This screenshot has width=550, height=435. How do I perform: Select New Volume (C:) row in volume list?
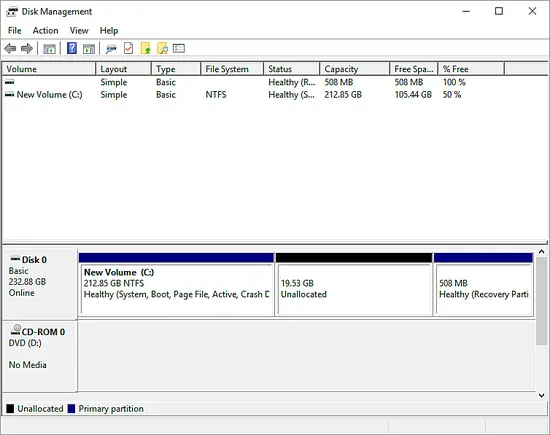tap(274, 95)
